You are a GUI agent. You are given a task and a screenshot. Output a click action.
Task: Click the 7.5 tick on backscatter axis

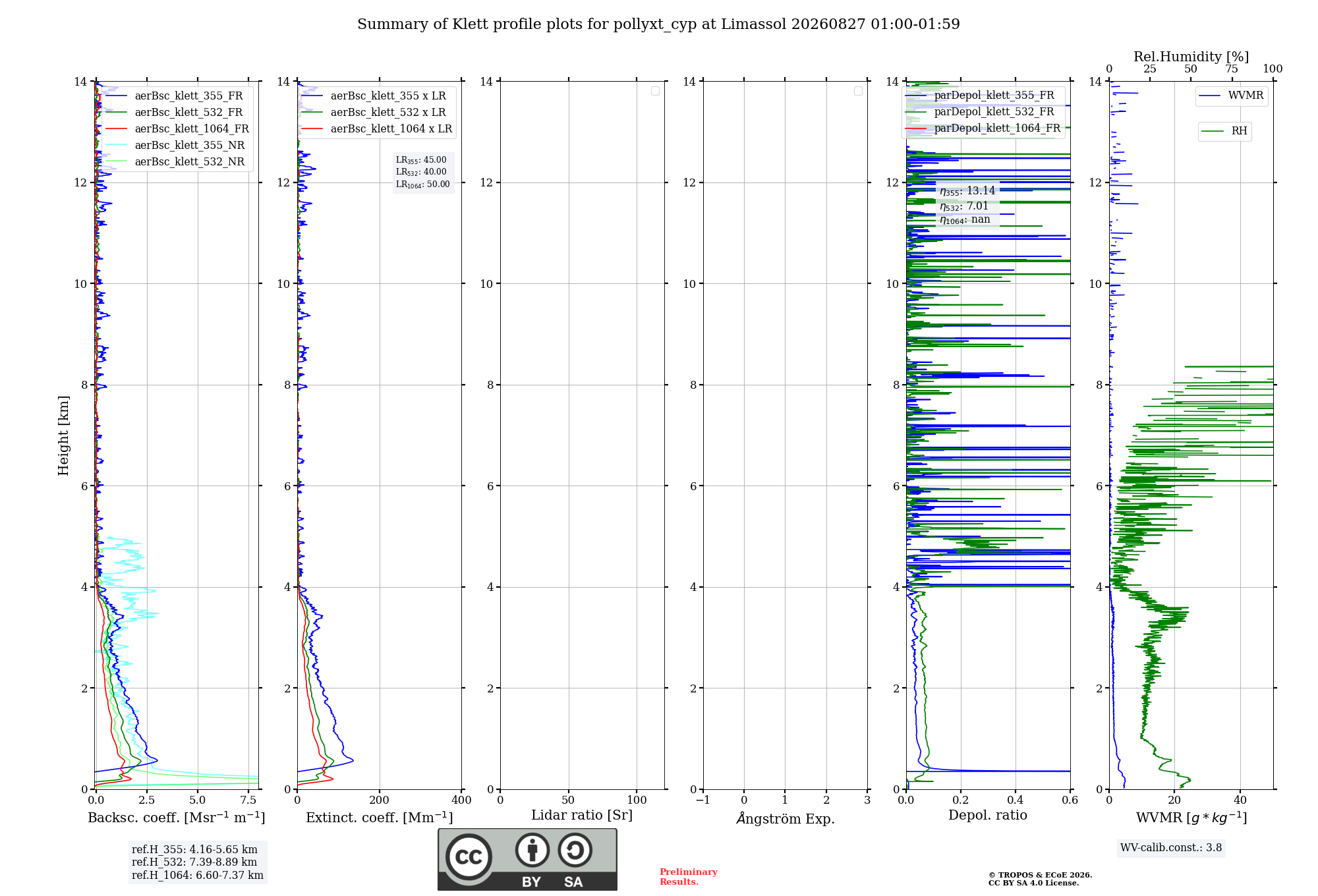pyautogui.click(x=248, y=800)
